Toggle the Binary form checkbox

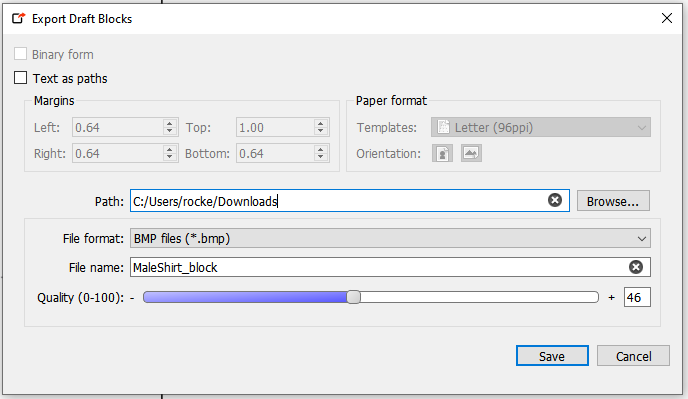click(20, 54)
